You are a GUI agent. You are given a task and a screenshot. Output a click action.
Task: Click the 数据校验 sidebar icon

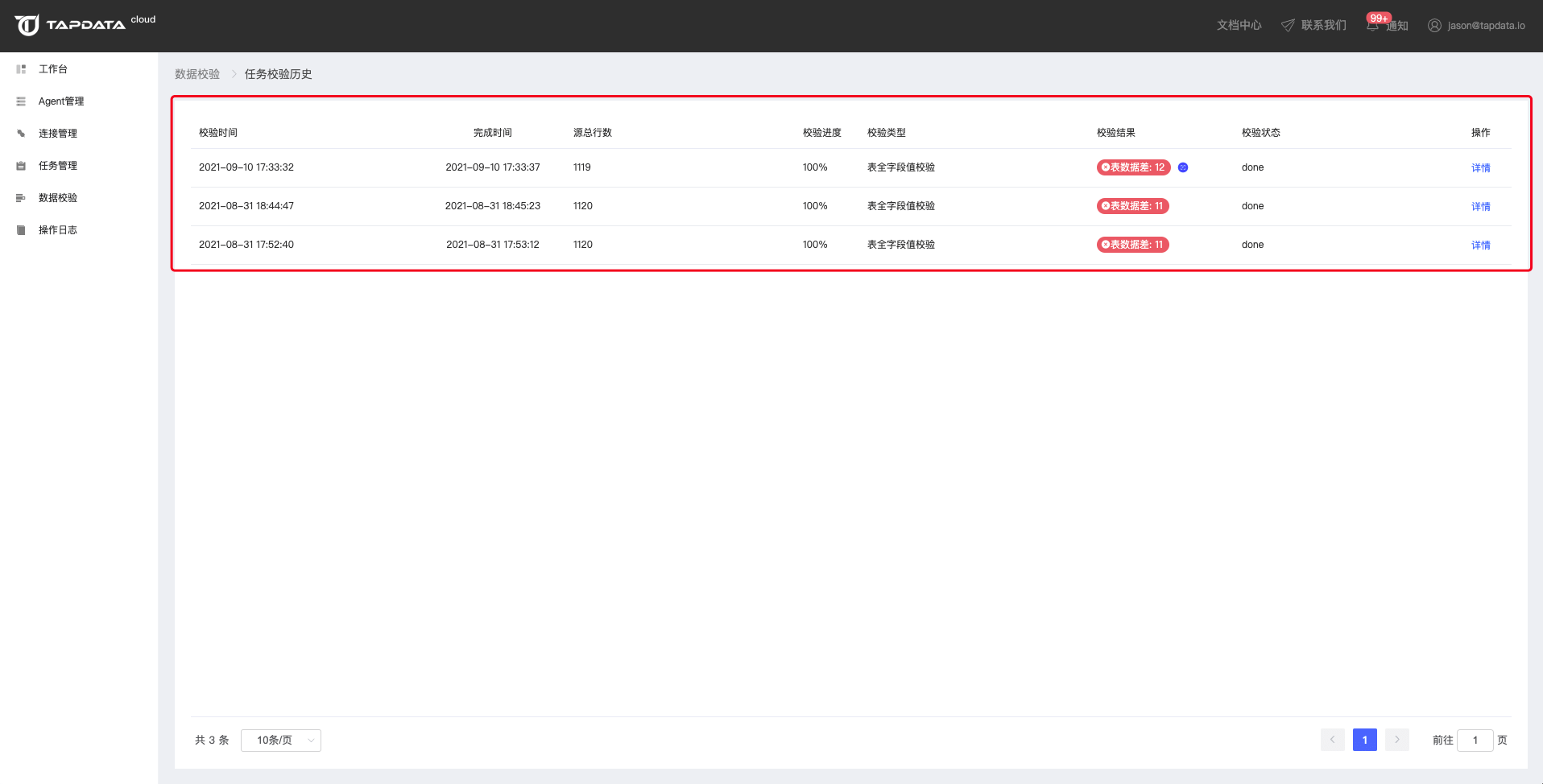coord(21,198)
